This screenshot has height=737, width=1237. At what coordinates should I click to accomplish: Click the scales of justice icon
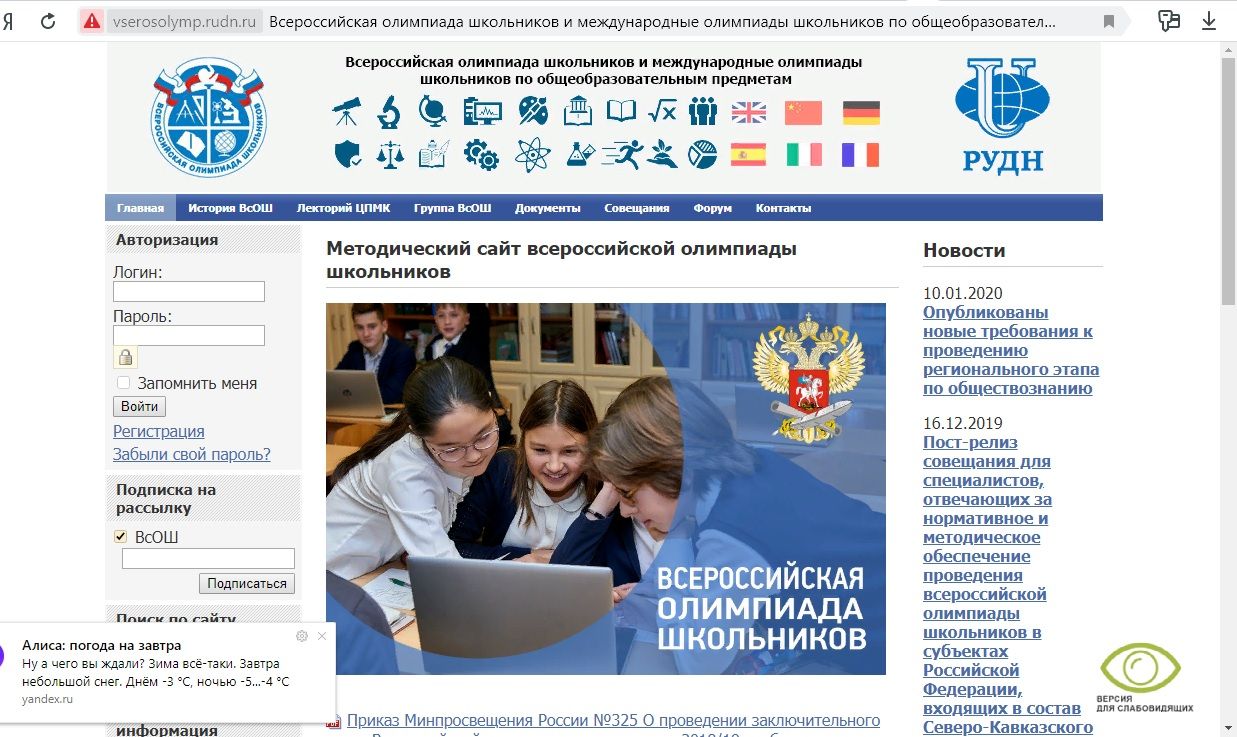[389, 155]
